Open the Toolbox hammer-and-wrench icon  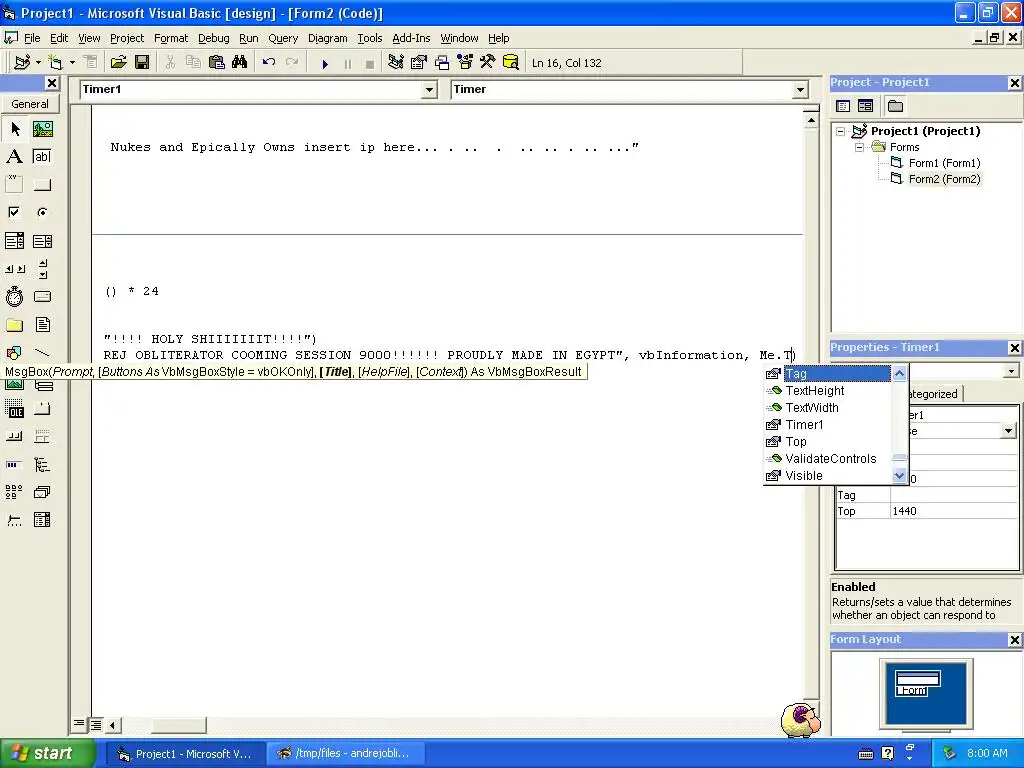click(x=488, y=63)
